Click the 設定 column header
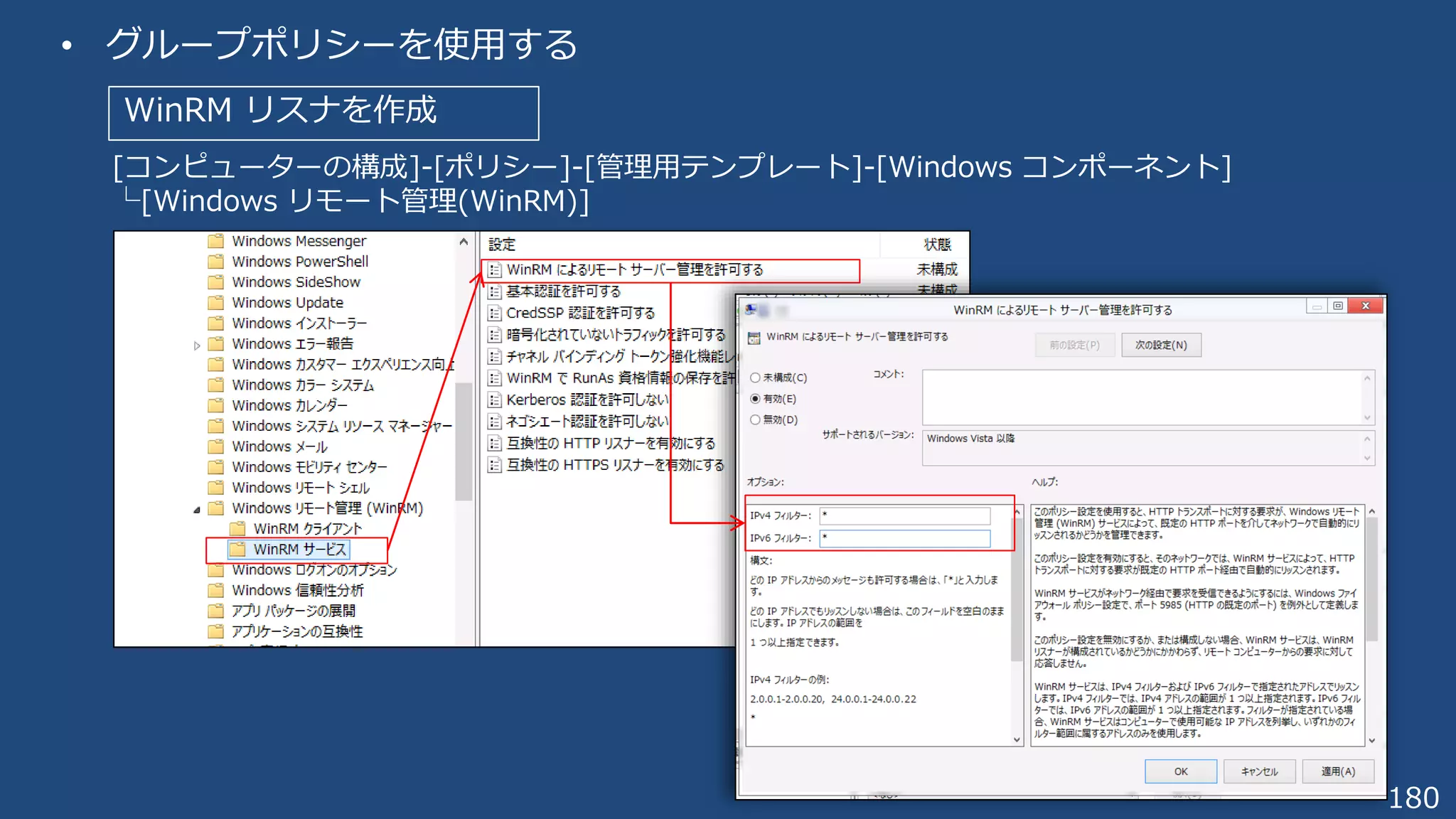 [x=501, y=245]
